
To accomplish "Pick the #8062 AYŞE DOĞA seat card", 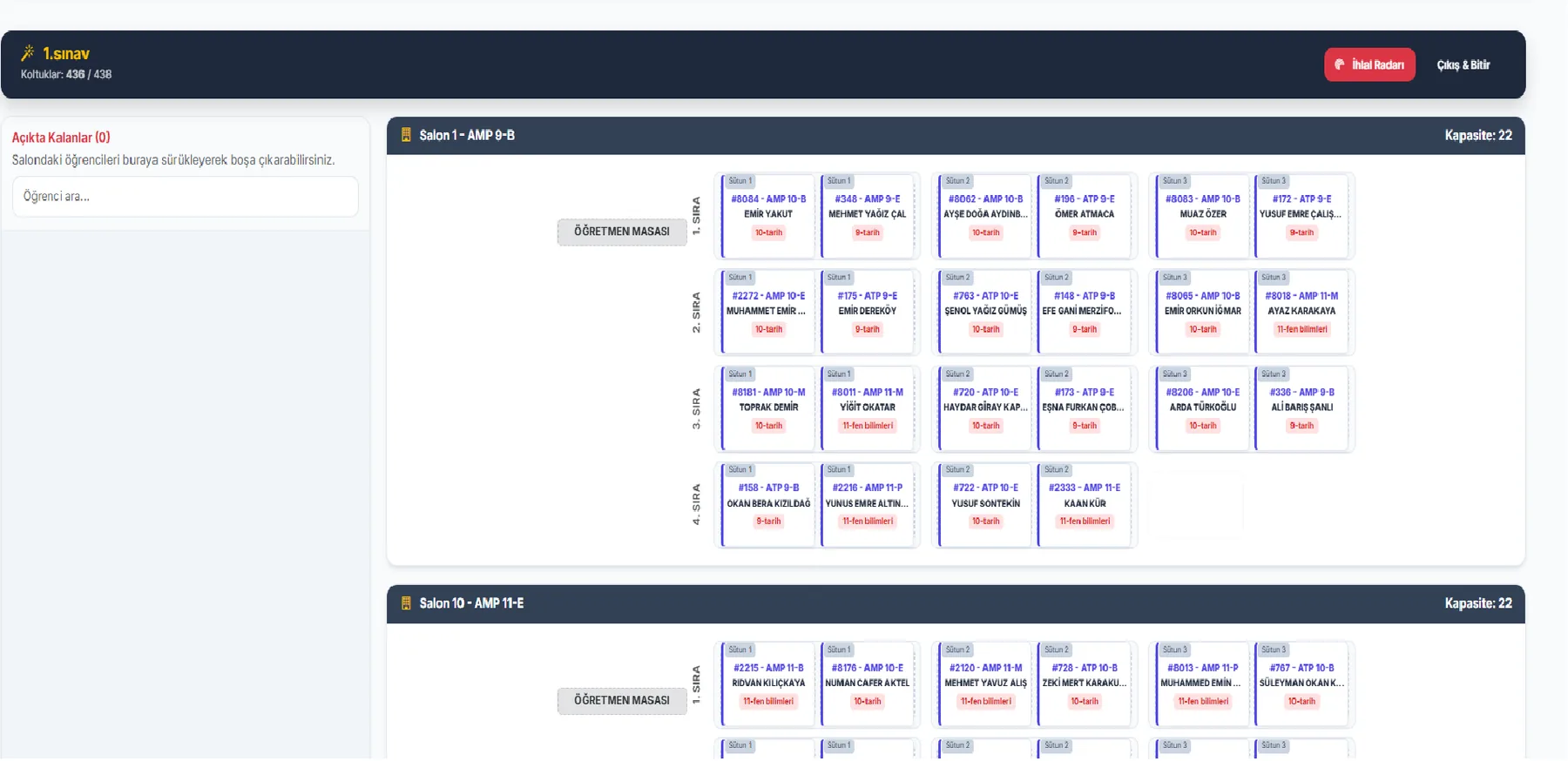I will (x=986, y=216).
